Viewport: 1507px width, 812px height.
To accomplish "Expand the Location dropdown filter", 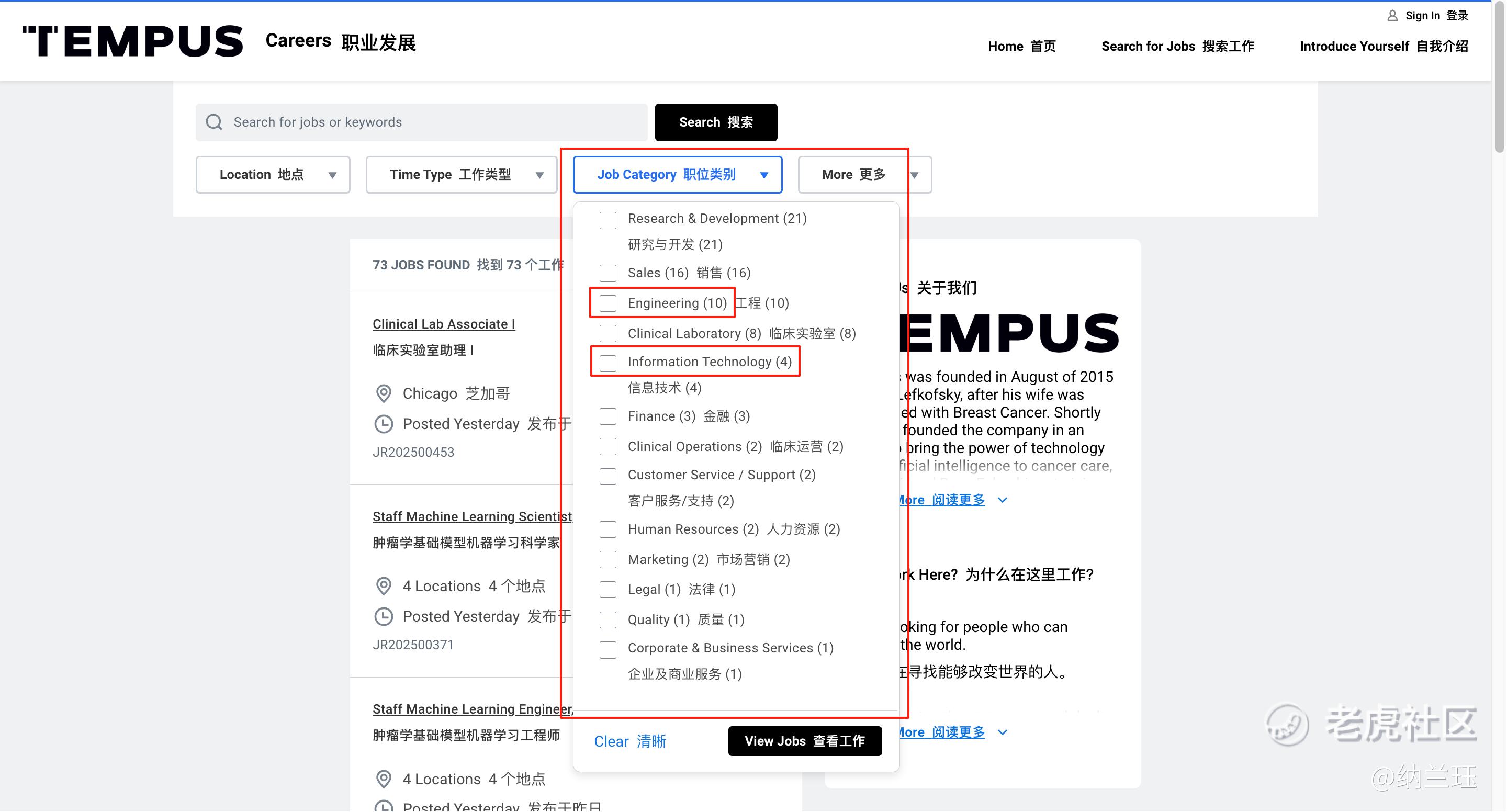I will click(x=273, y=174).
